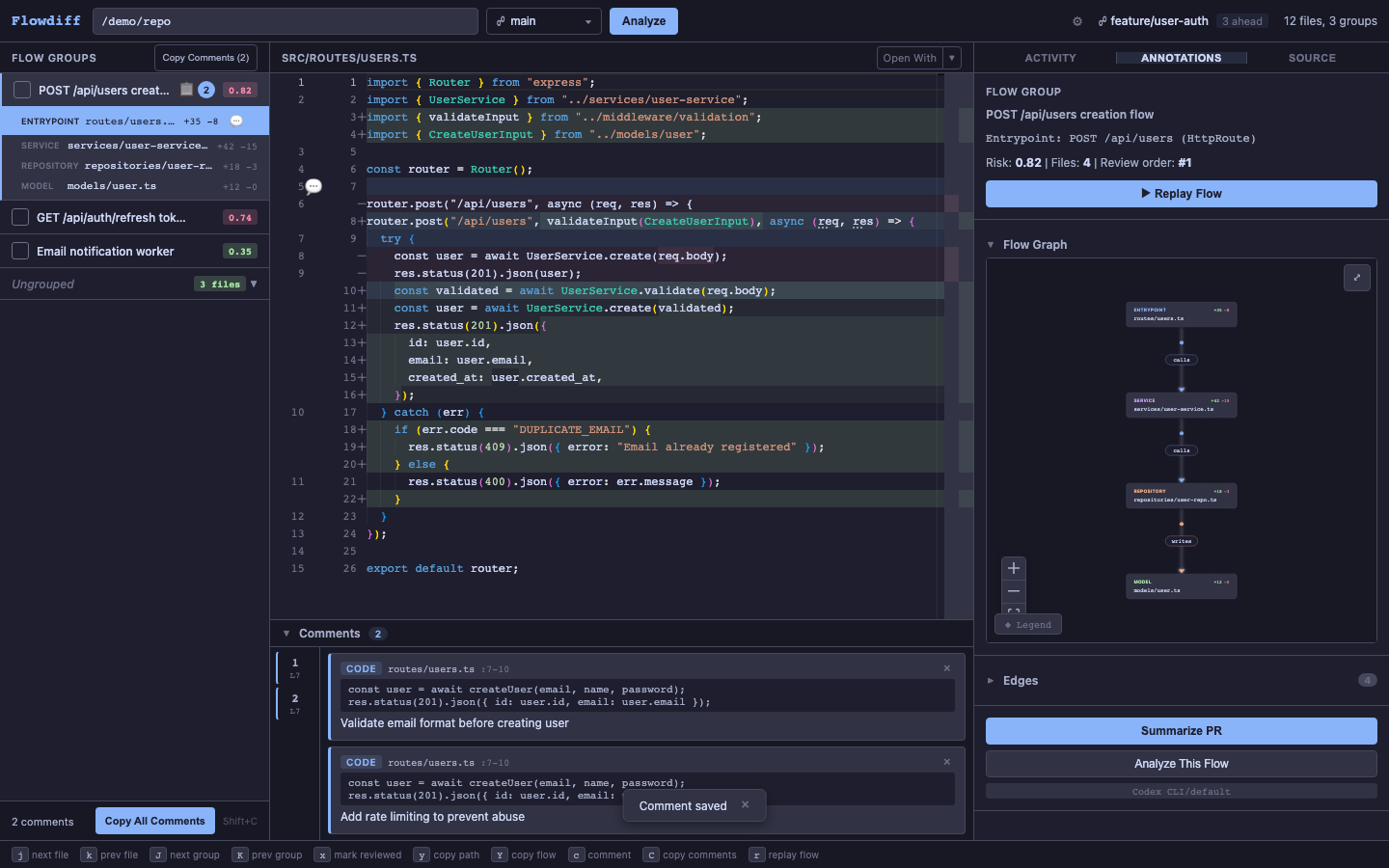Click the '3 files' ungrouped badge

pyautogui.click(x=220, y=284)
